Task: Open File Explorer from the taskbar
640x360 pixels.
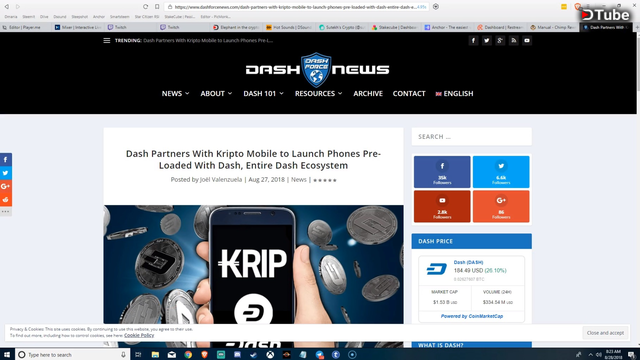Action: [x=155, y=355]
